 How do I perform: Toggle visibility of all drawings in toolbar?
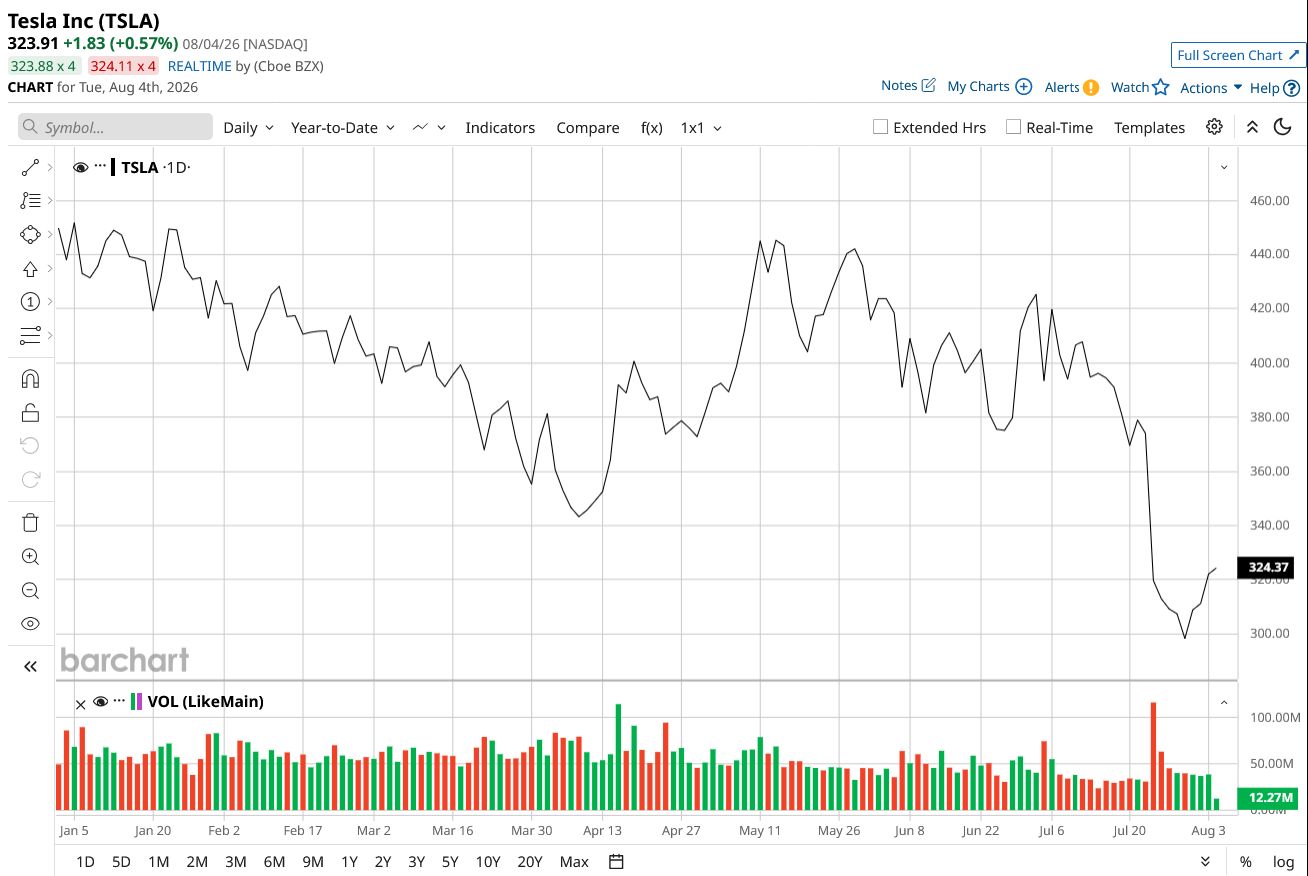(30, 623)
